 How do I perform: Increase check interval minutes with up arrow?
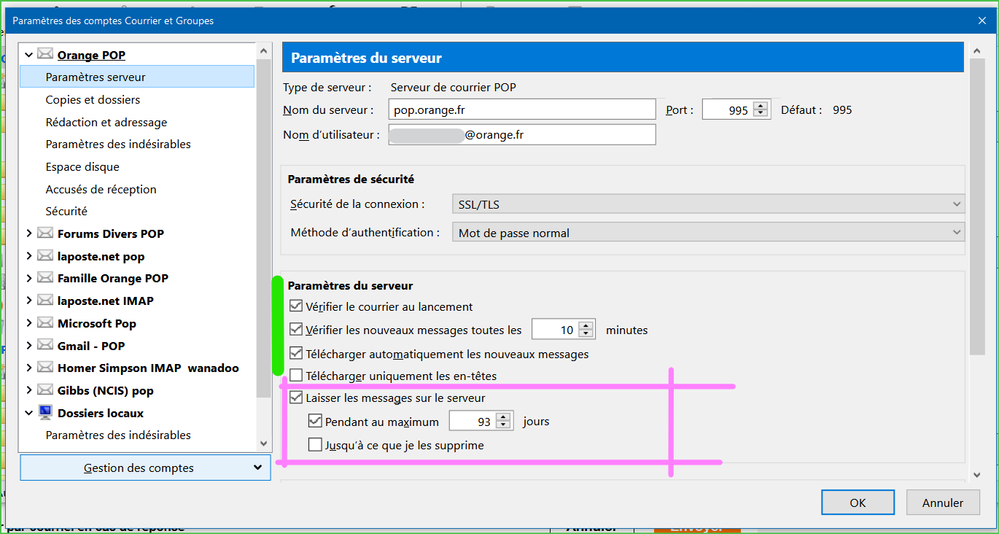(586, 325)
